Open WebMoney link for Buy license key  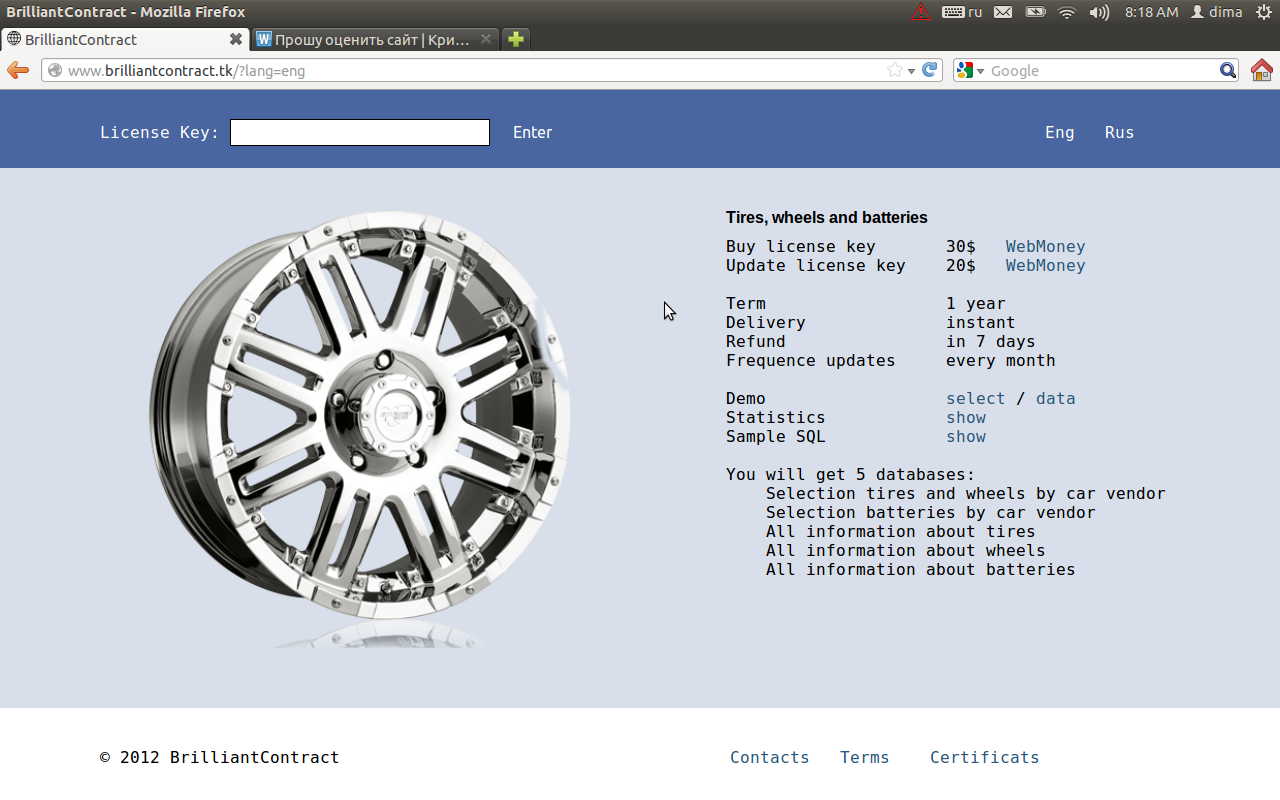1045,246
